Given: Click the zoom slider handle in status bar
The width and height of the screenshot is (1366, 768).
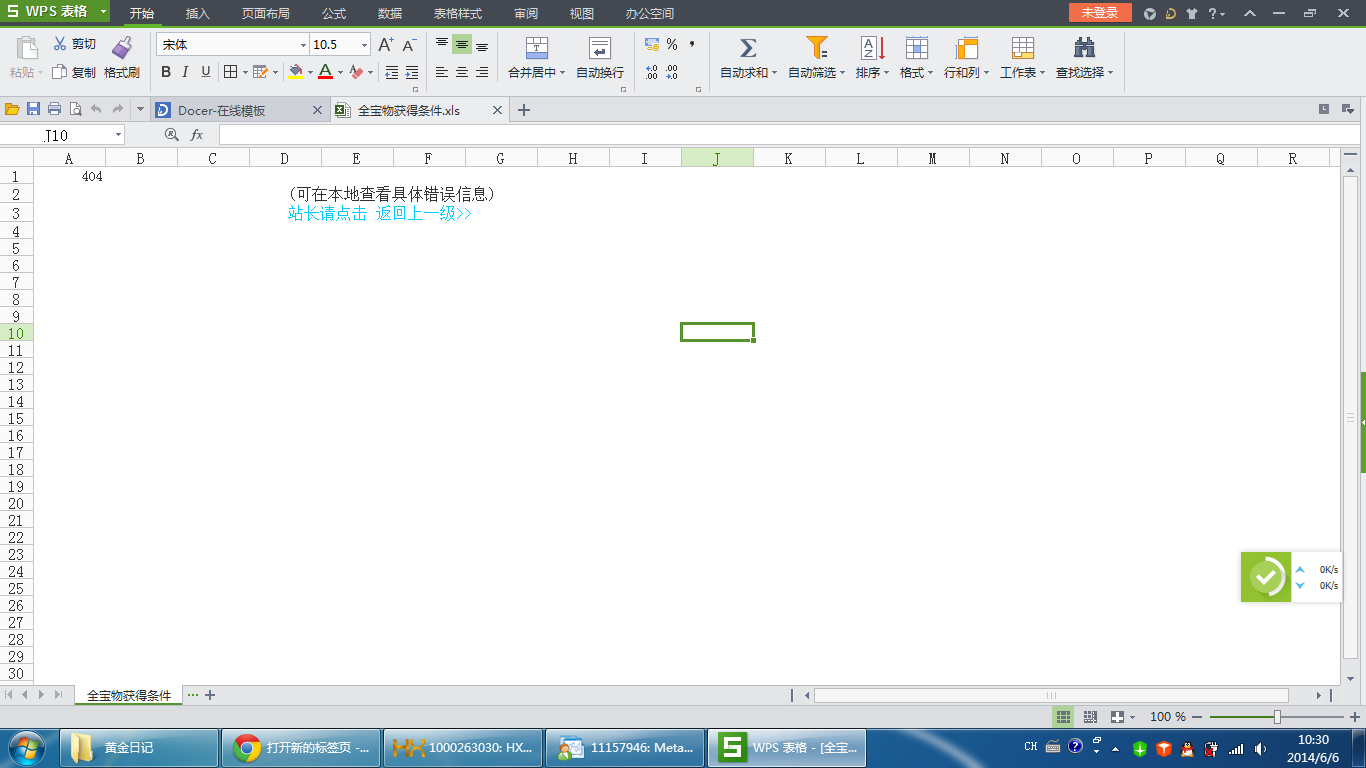Looking at the screenshot, I should click(1277, 717).
